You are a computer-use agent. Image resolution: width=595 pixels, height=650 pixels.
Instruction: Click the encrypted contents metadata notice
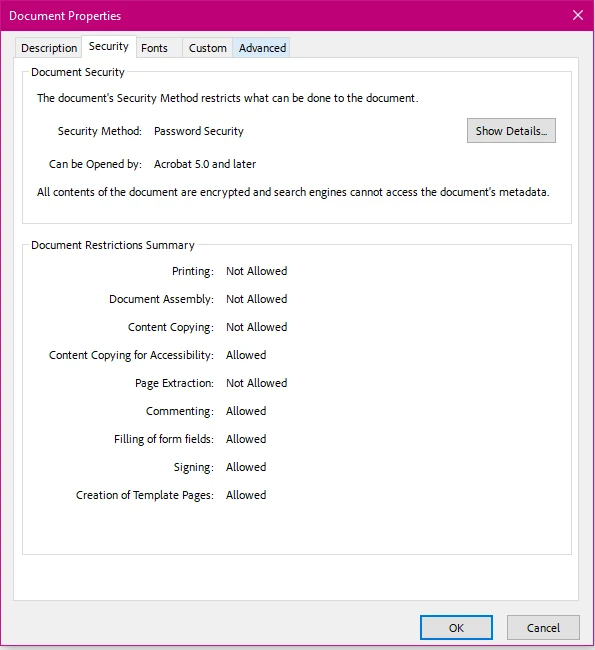tap(293, 192)
